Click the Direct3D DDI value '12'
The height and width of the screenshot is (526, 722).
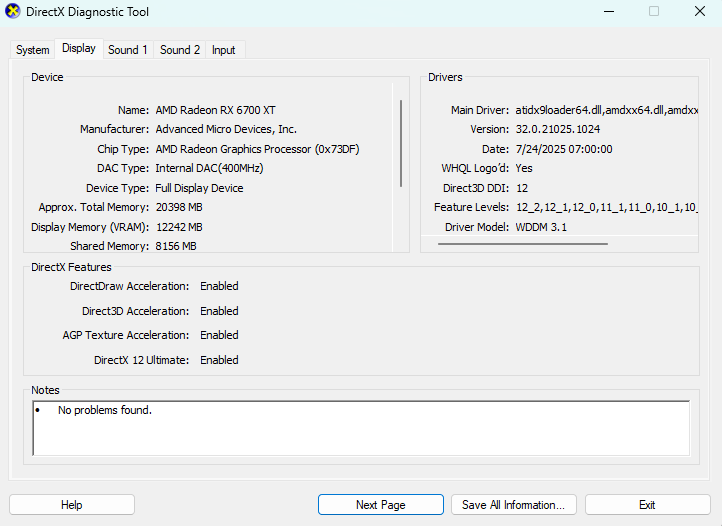tap(522, 188)
